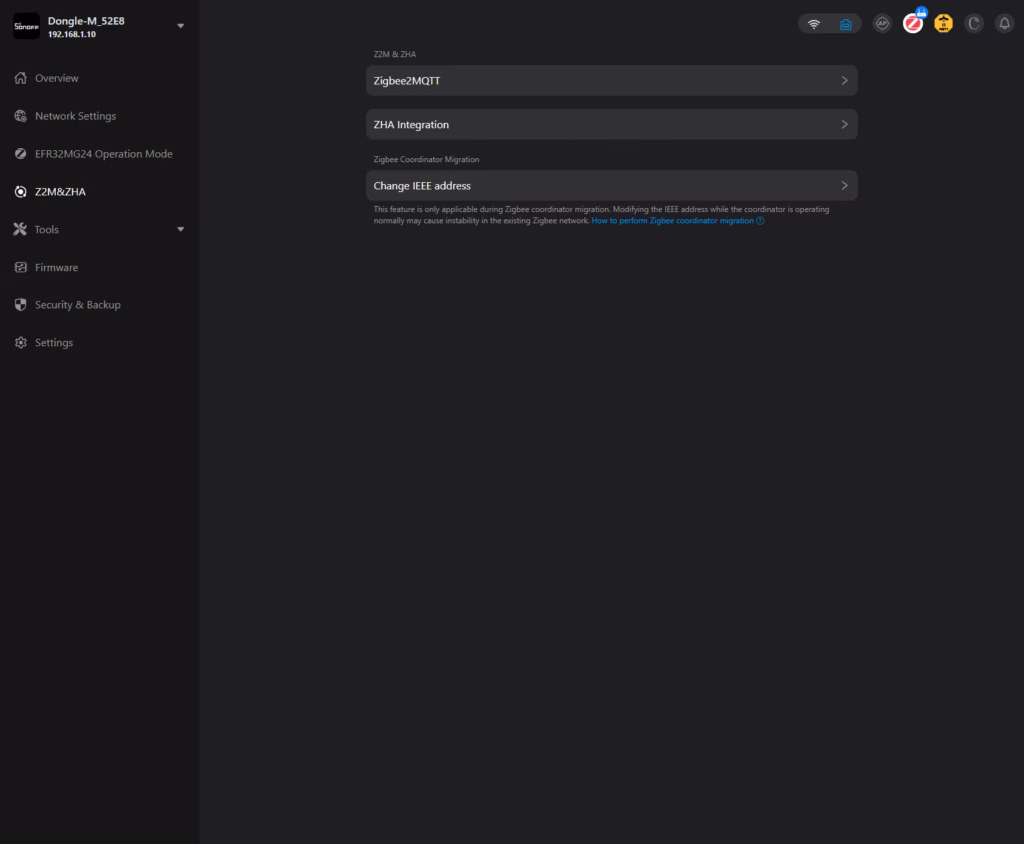
Task: Expand Zigbee2MQTT row chevron
Action: [x=844, y=81]
